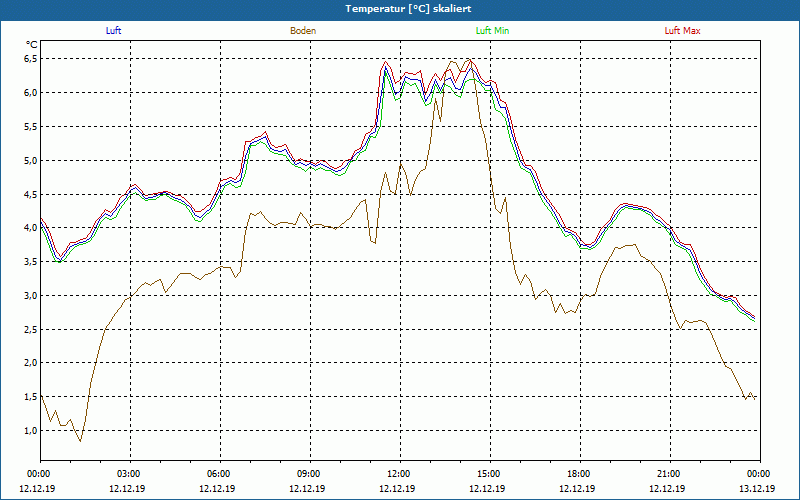Click the 4,5 y-axis value

(x=31, y=194)
